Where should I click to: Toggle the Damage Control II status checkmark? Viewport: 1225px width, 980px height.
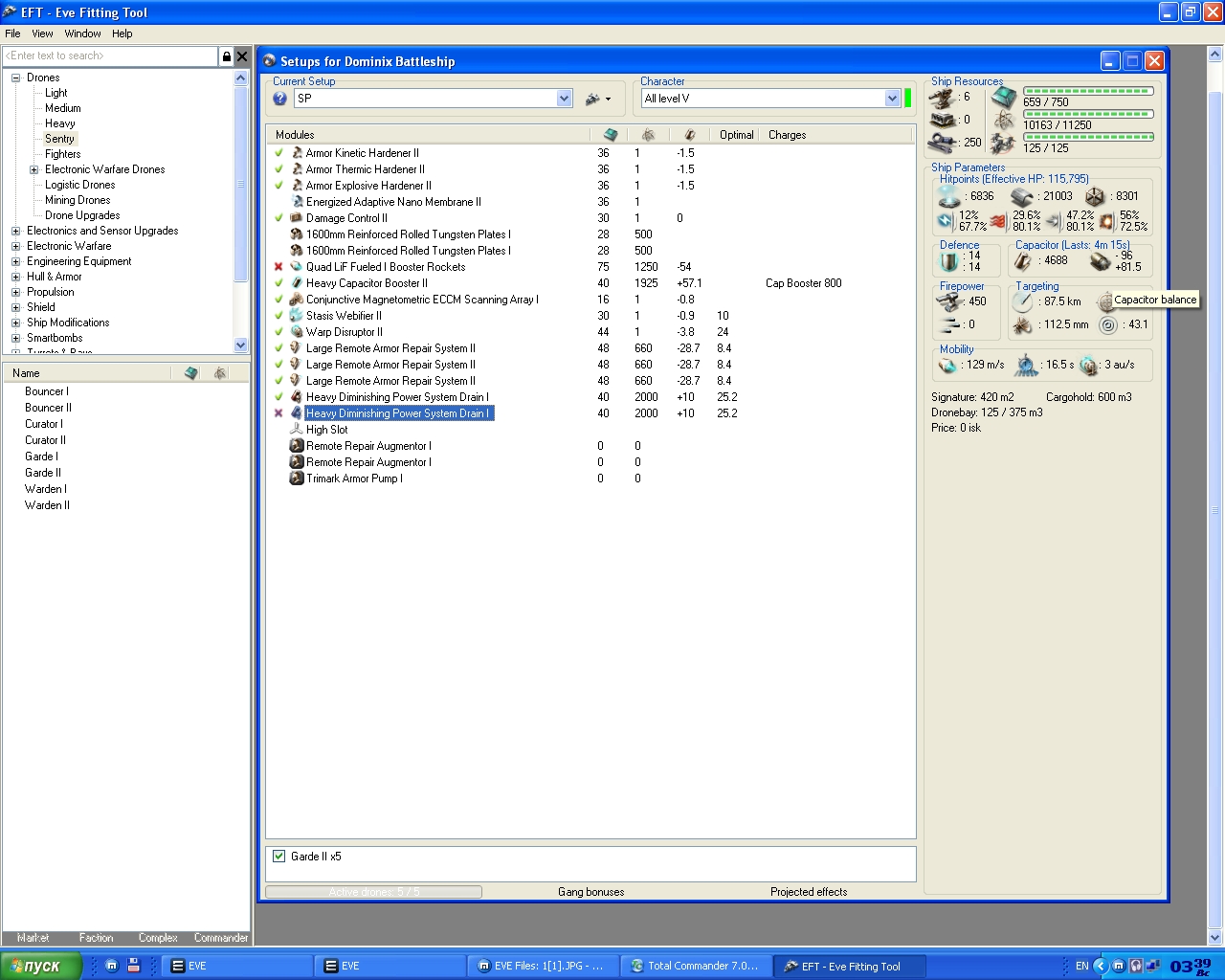point(278,218)
